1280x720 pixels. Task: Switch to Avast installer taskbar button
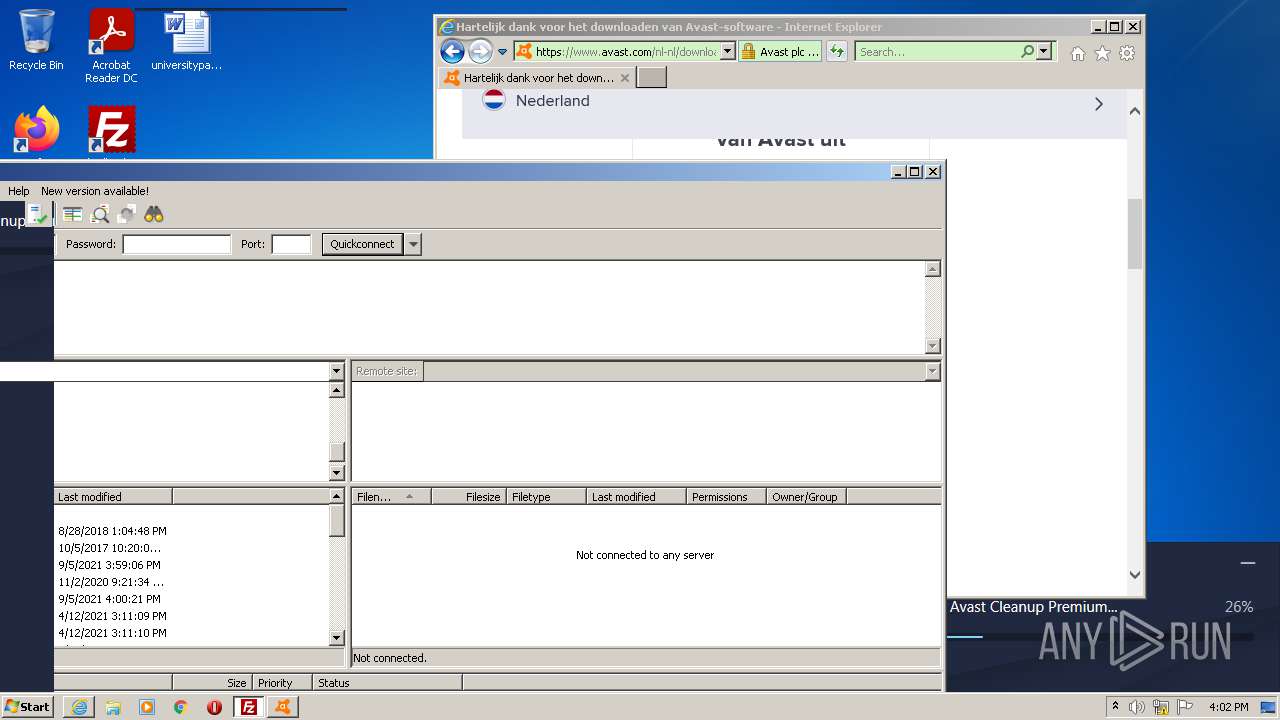point(282,707)
